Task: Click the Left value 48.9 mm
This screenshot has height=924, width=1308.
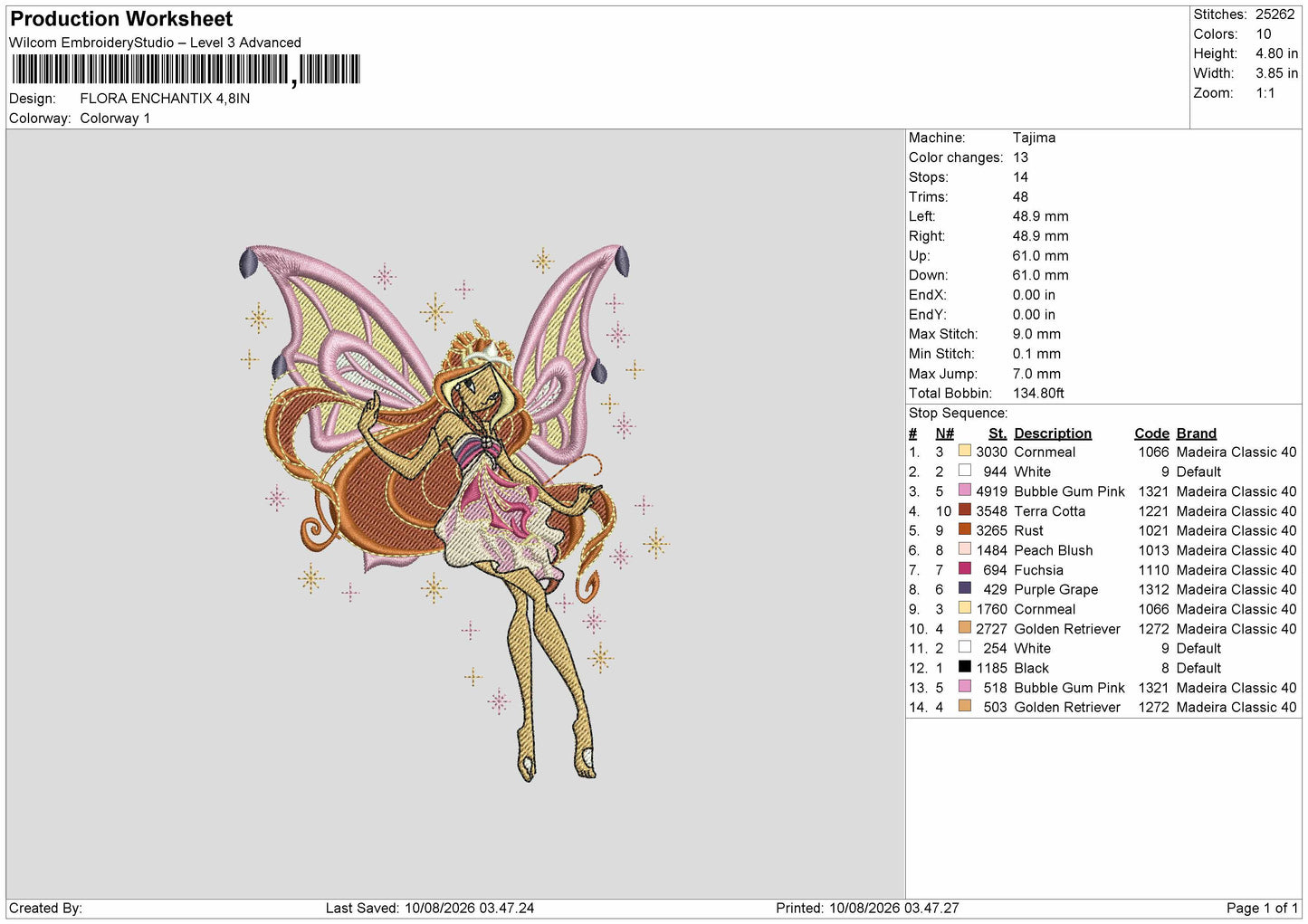Action: 1040,216
